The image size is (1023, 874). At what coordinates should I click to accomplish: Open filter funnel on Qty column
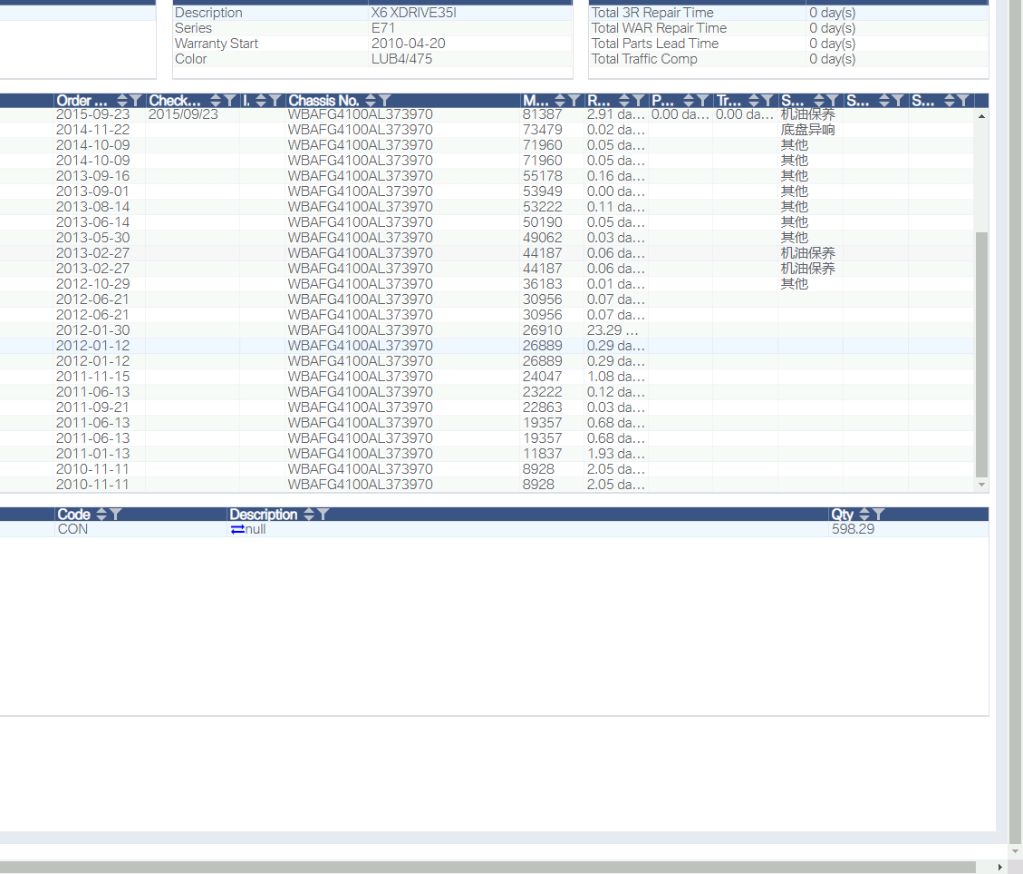tap(878, 514)
